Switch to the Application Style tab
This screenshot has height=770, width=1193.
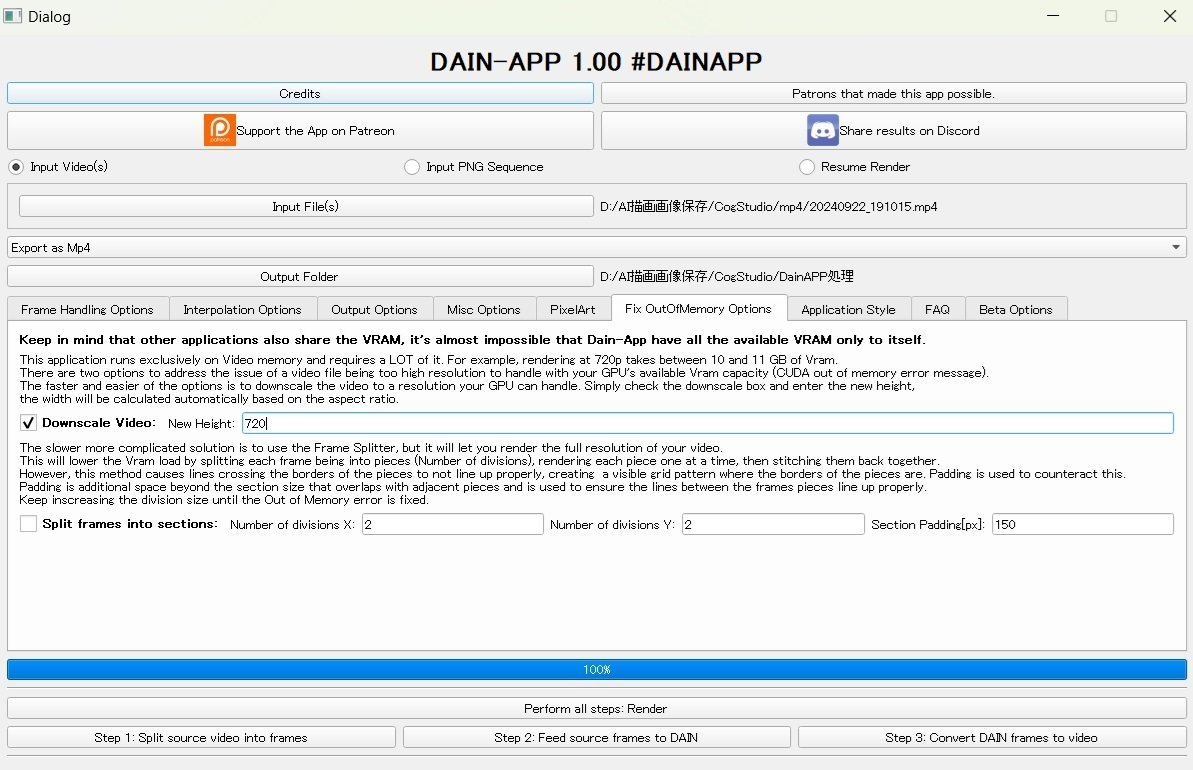[x=848, y=310]
